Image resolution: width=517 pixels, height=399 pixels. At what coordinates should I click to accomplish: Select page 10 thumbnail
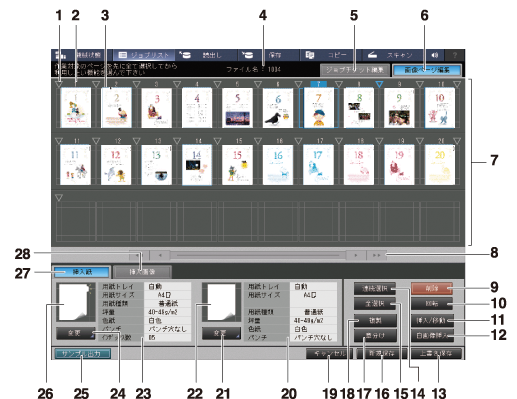click(x=440, y=108)
